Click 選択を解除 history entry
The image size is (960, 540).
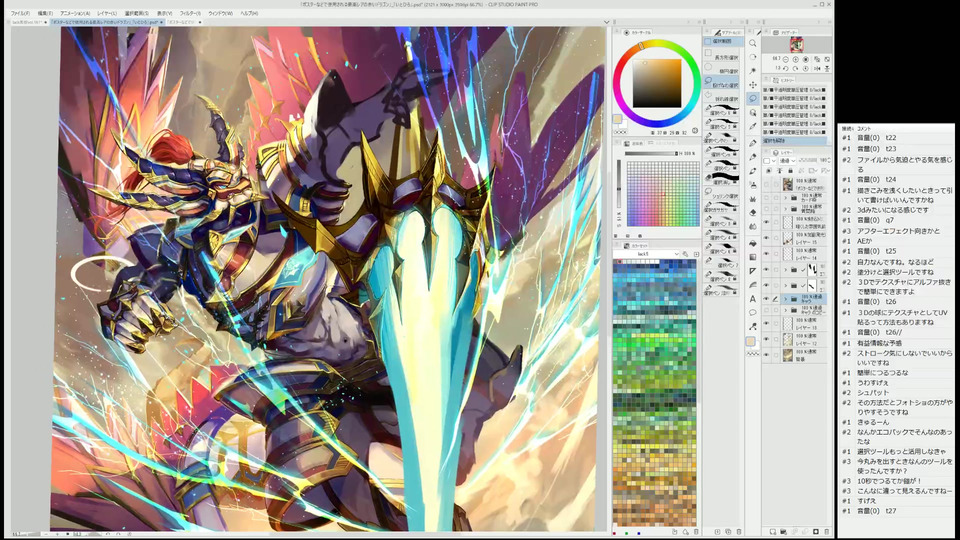point(794,141)
